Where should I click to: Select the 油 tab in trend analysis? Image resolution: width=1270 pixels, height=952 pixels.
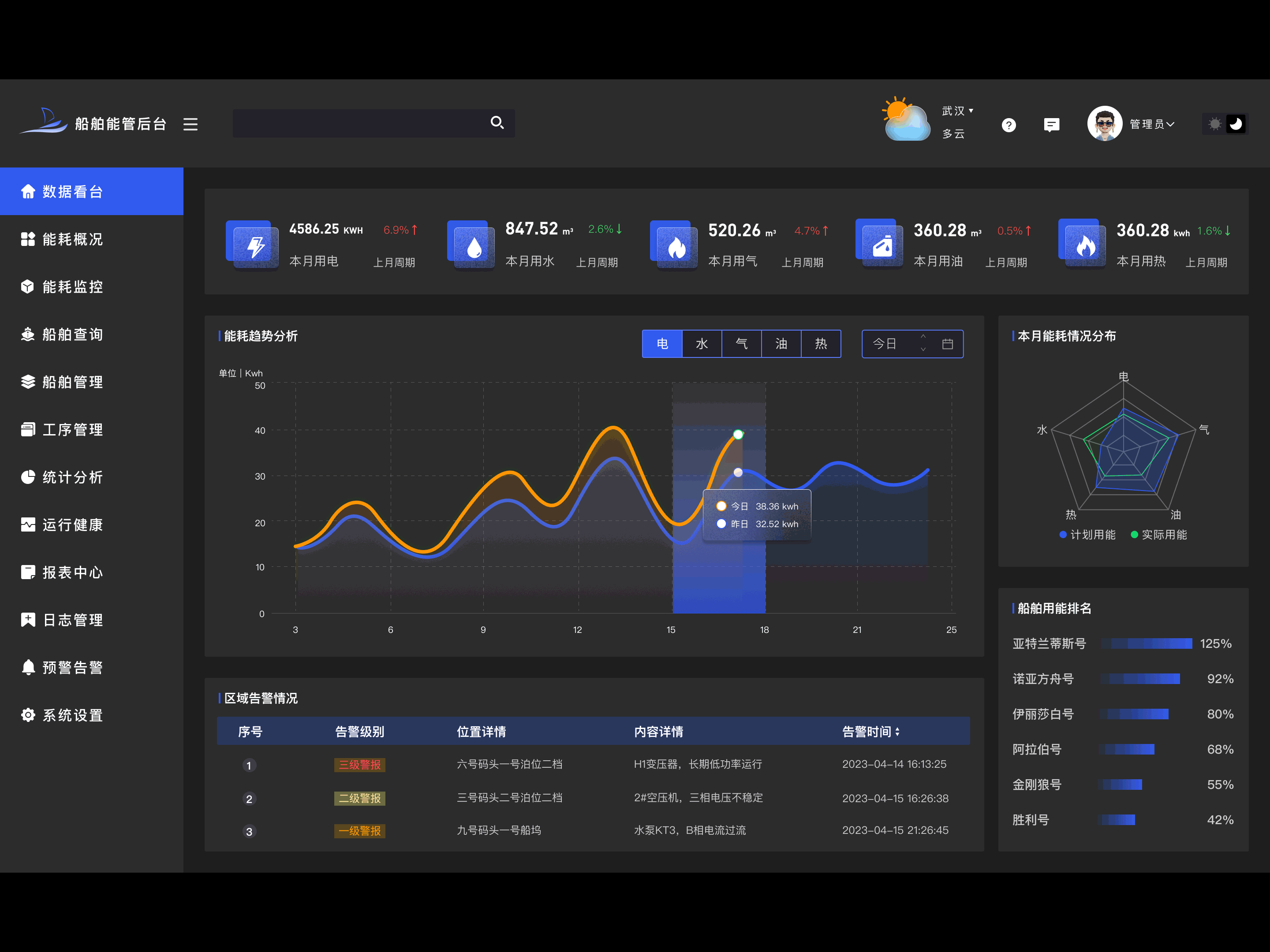pyautogui.click(x=781, y=343)
